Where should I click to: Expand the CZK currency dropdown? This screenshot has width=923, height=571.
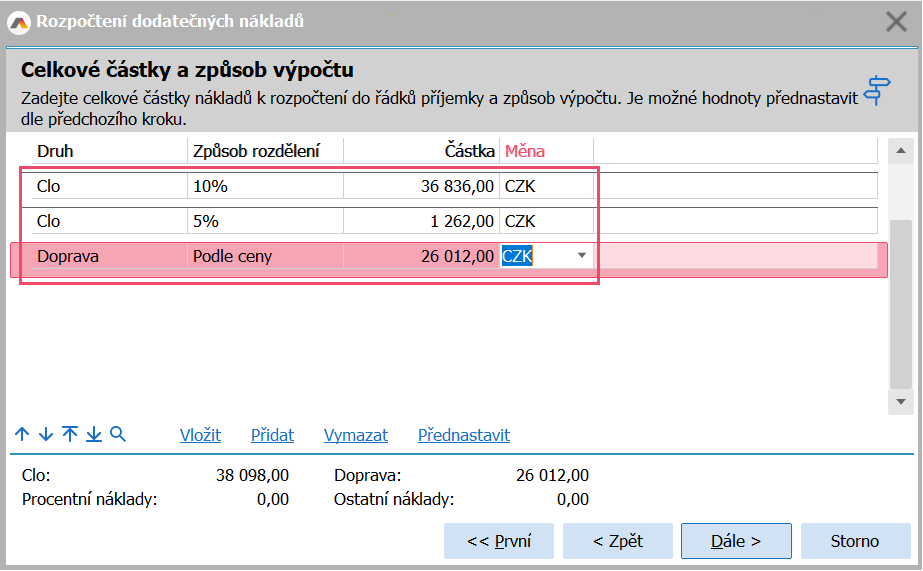[x=582, y=256]
